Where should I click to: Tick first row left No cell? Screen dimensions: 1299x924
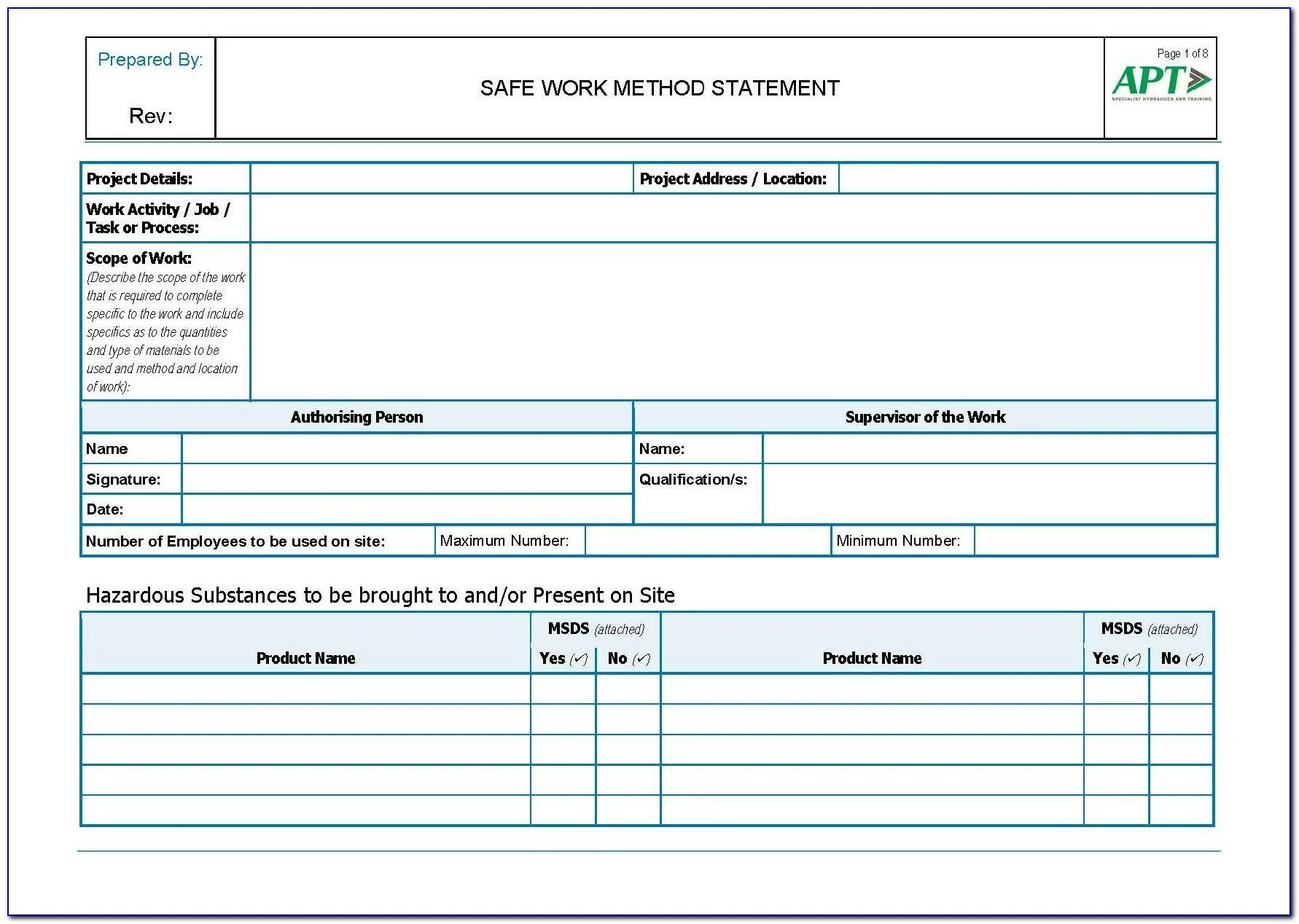point(628,689)
